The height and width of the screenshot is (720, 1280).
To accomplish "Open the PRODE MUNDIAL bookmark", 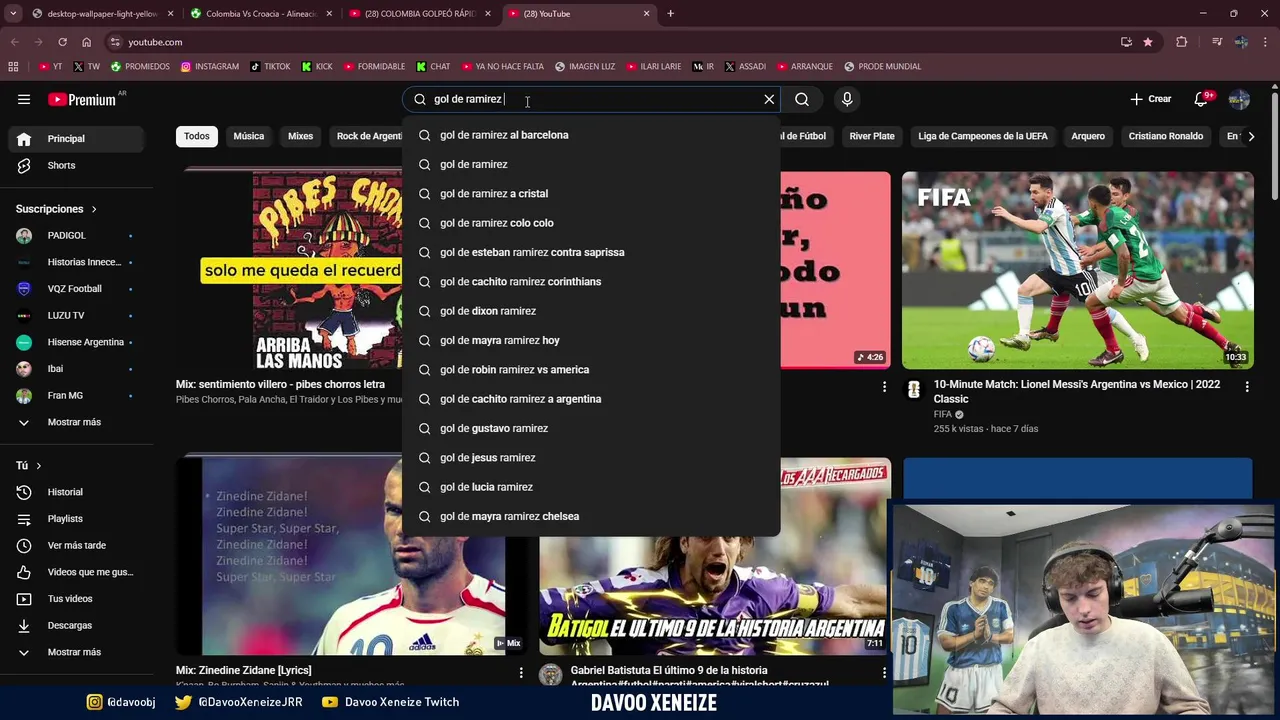I will 882,67.
